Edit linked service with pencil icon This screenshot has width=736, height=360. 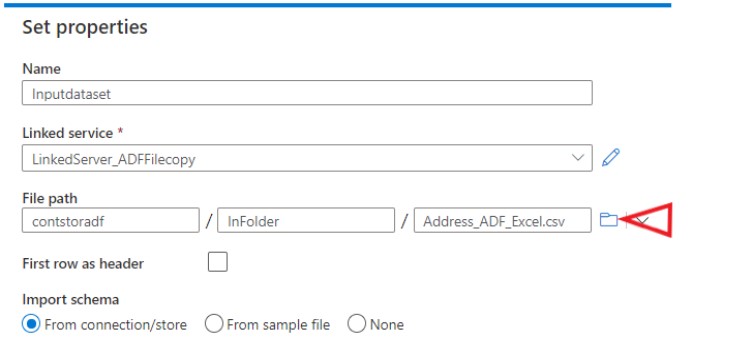pos(611,158)
